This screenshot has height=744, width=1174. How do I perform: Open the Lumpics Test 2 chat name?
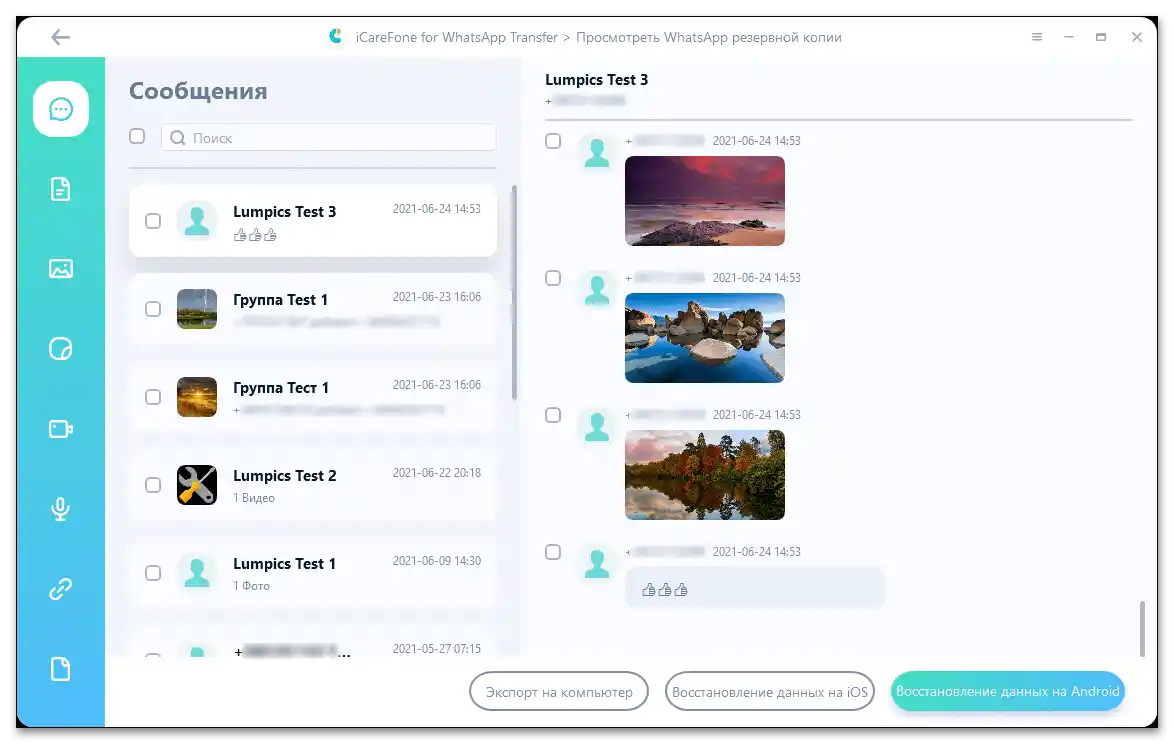point(285,476)
